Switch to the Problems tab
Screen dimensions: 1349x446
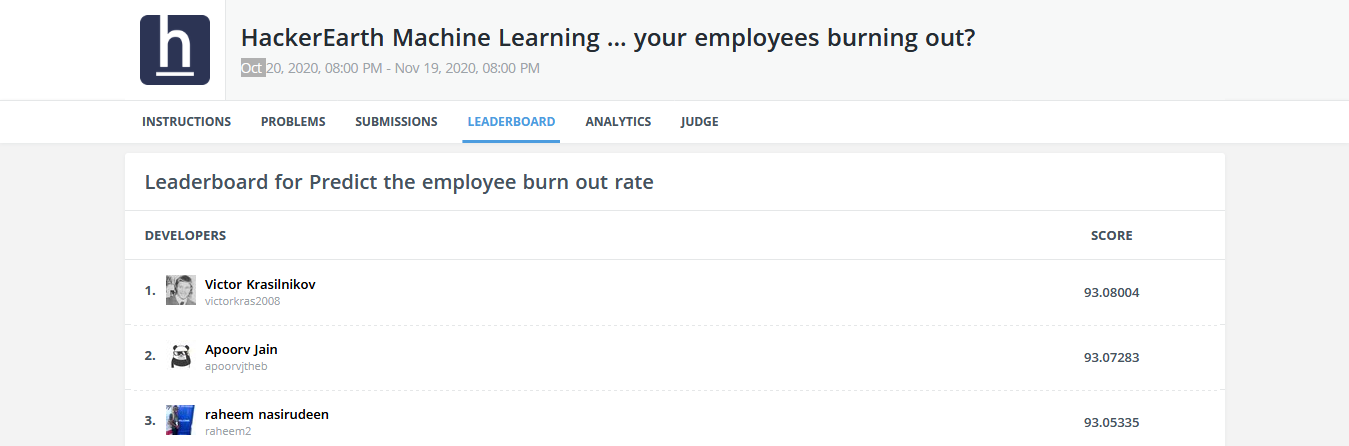point(293,122)
